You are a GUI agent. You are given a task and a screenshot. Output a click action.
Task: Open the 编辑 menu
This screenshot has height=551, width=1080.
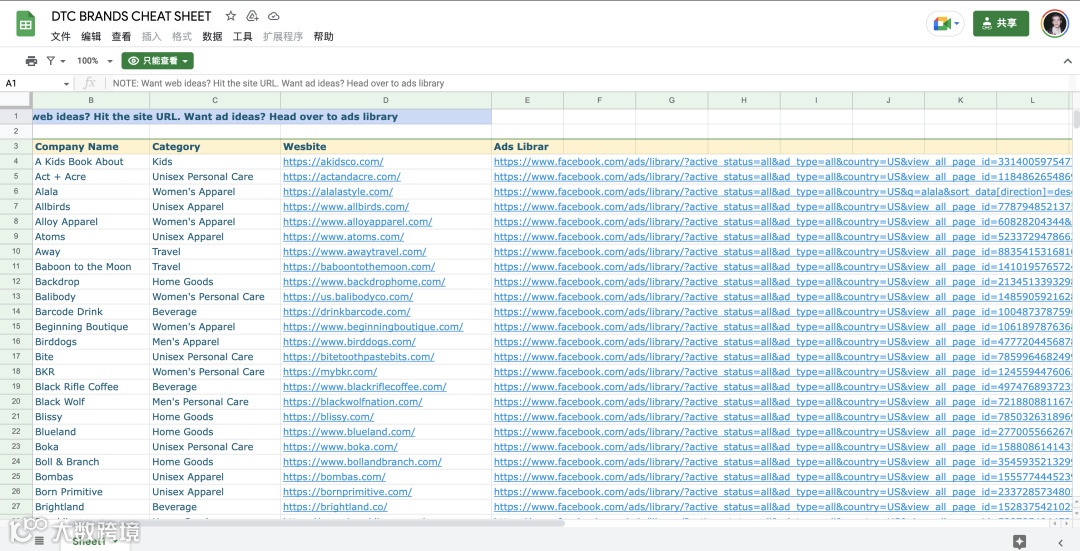pos(91,37)
